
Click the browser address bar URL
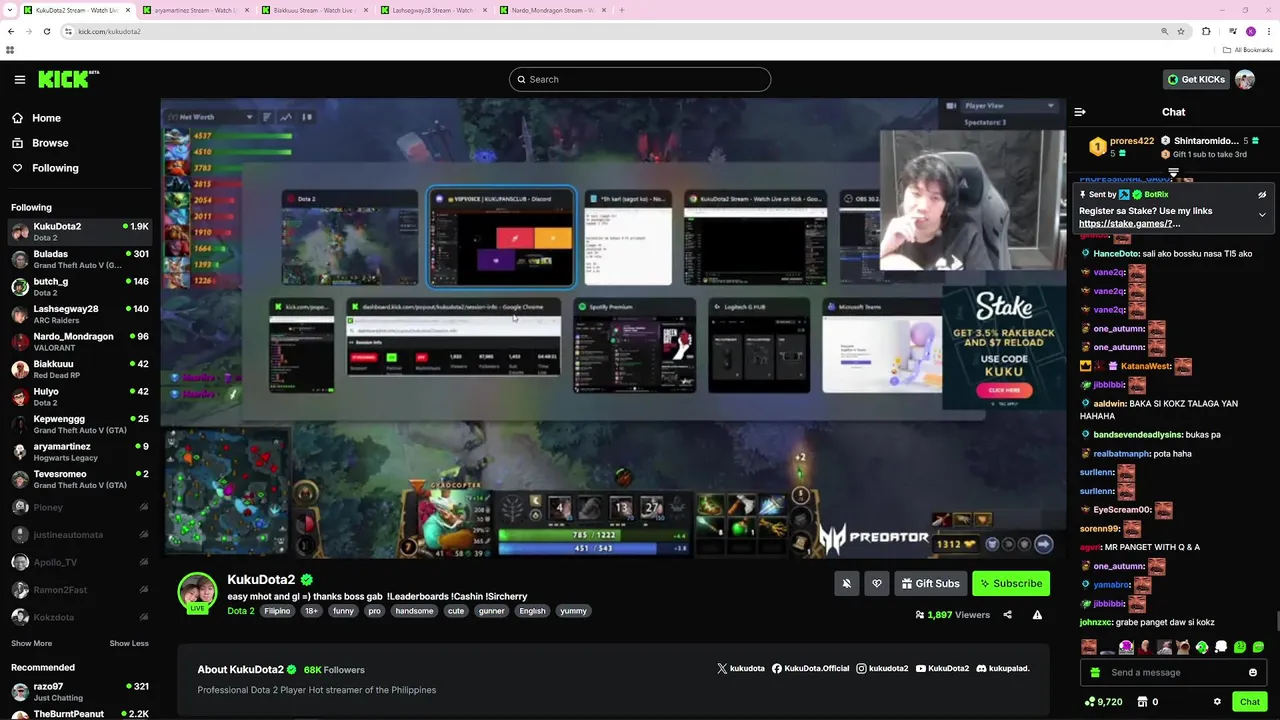click(110, 31)
